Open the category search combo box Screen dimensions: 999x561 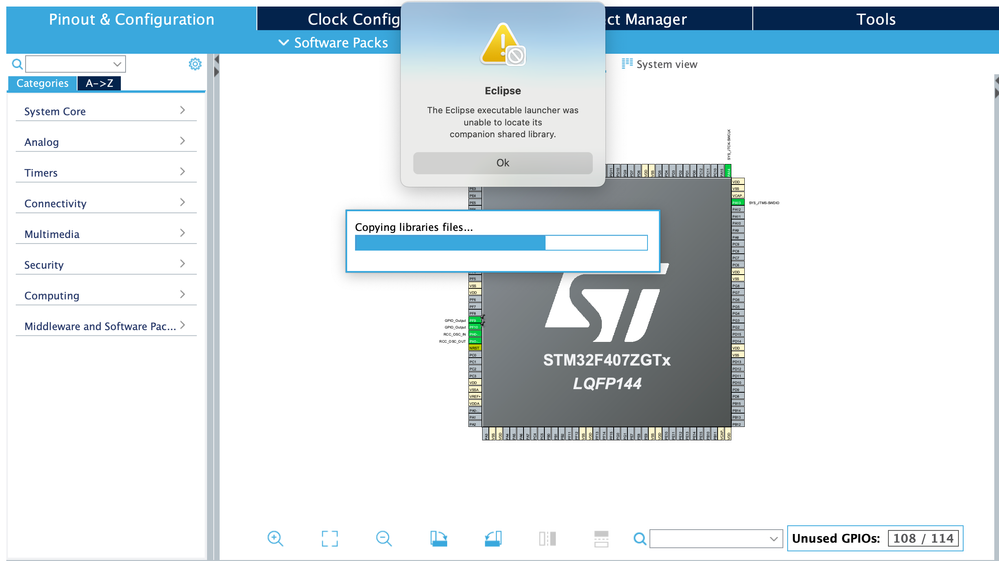(75, 64)
